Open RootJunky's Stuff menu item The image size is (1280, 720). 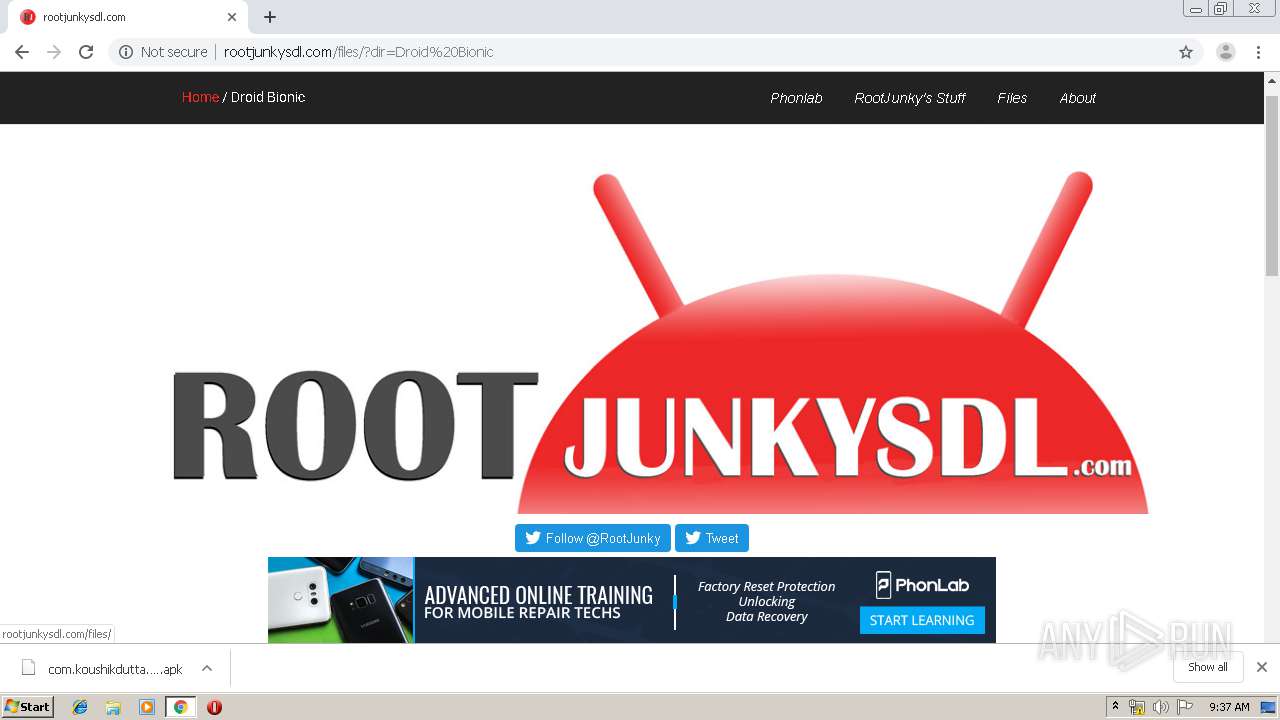pos(910,98)
